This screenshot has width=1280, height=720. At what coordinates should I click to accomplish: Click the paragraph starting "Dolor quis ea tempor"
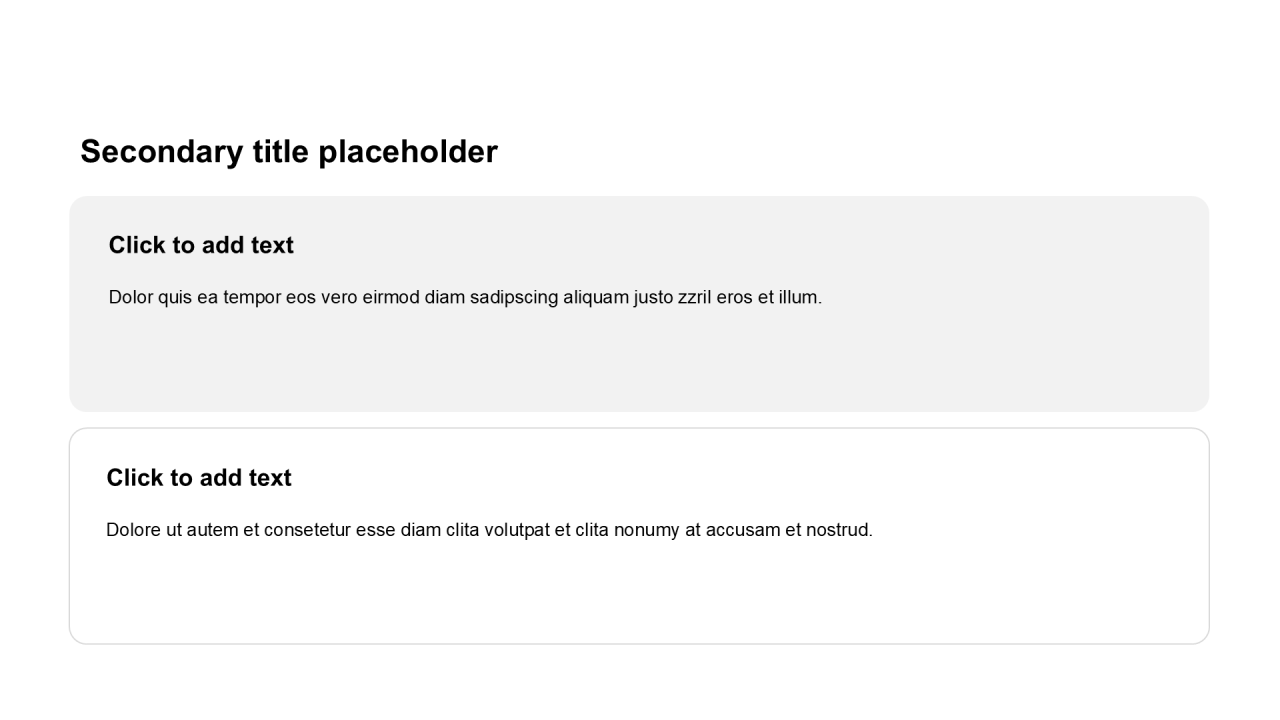point(465,297)
